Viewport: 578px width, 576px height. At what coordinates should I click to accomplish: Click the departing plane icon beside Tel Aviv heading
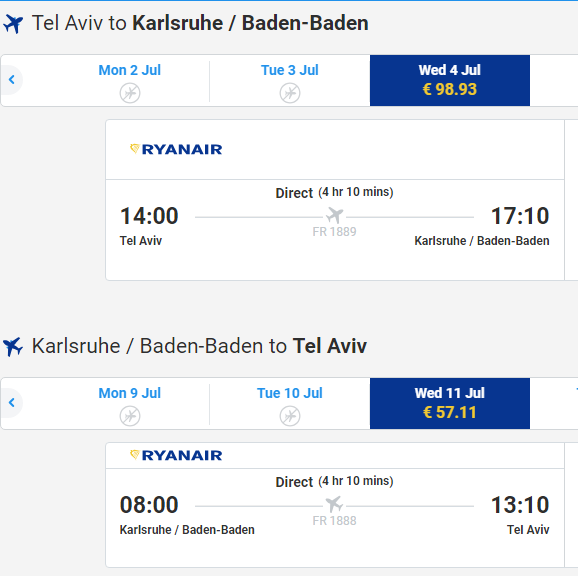(13, 24)
